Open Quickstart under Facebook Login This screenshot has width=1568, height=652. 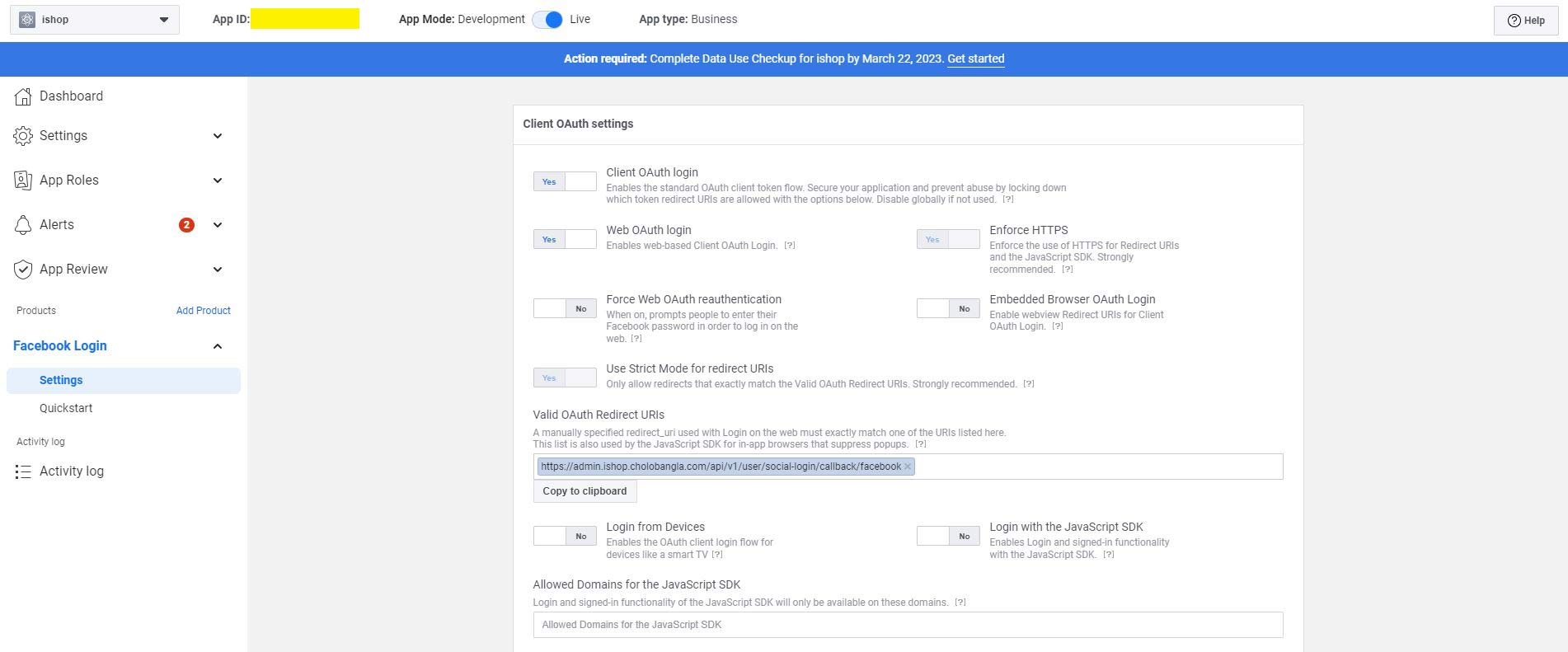pos(66,408)
